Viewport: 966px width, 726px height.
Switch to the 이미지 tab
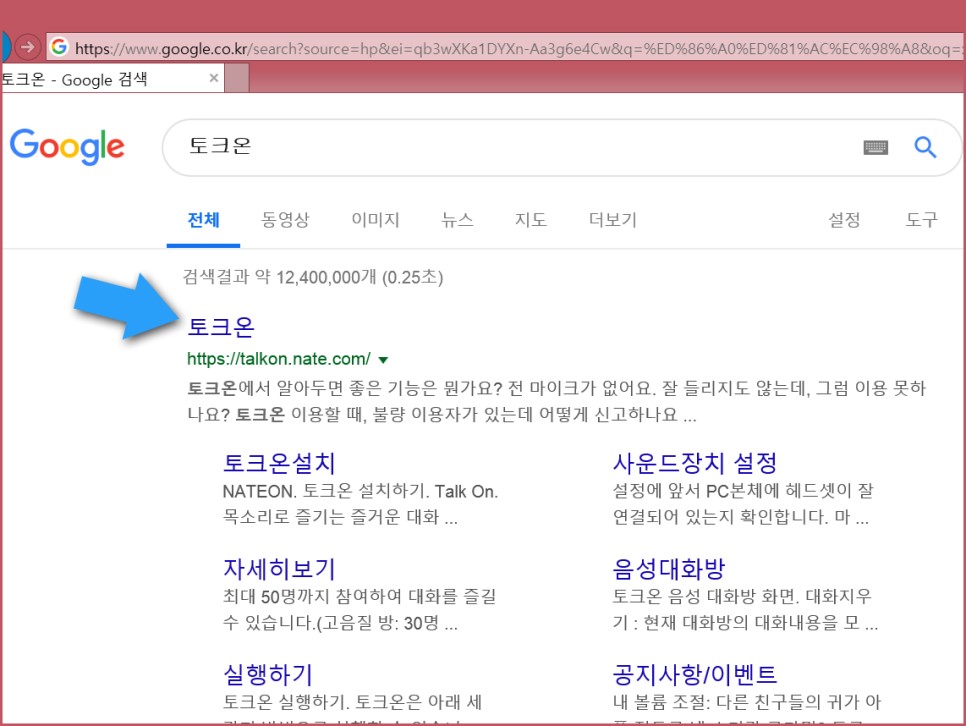pos(375,220)
